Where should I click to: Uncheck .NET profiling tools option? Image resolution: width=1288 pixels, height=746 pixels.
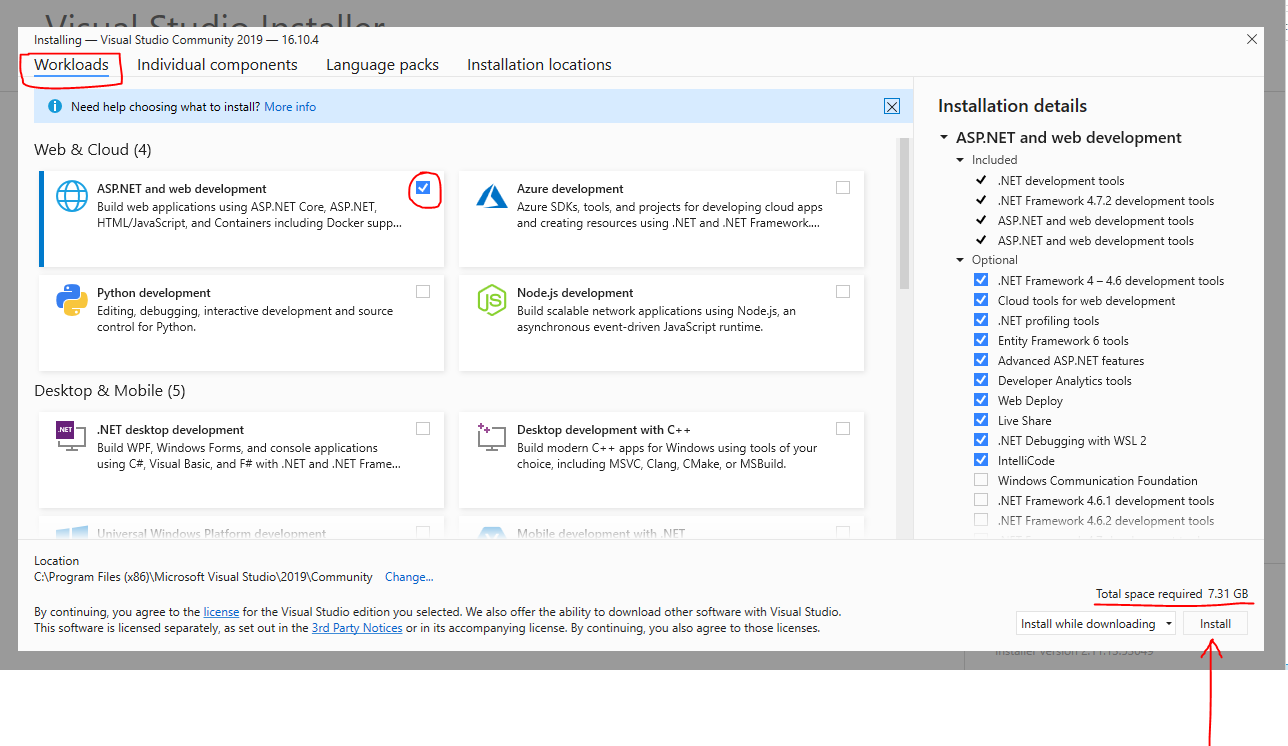click(981, 320)
